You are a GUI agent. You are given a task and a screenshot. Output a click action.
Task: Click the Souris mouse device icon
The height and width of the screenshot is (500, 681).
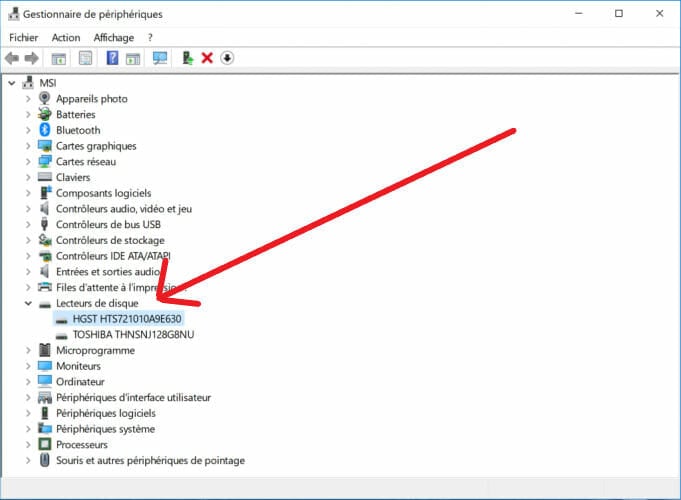[x=45, y=460]
